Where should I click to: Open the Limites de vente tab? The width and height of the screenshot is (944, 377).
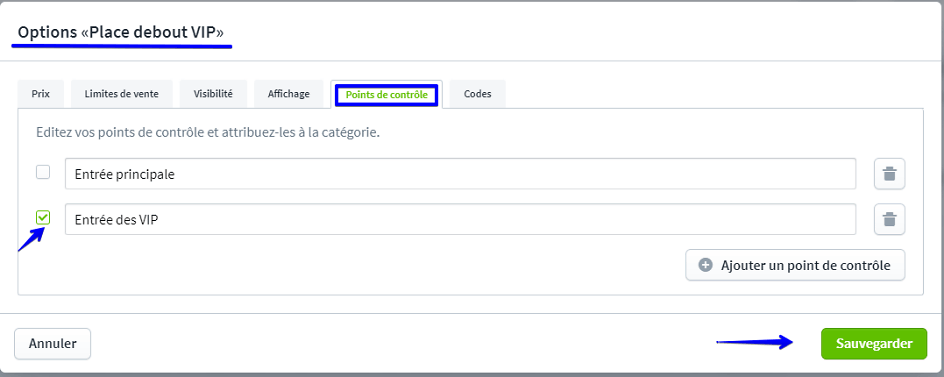click(x=122, y=94)
